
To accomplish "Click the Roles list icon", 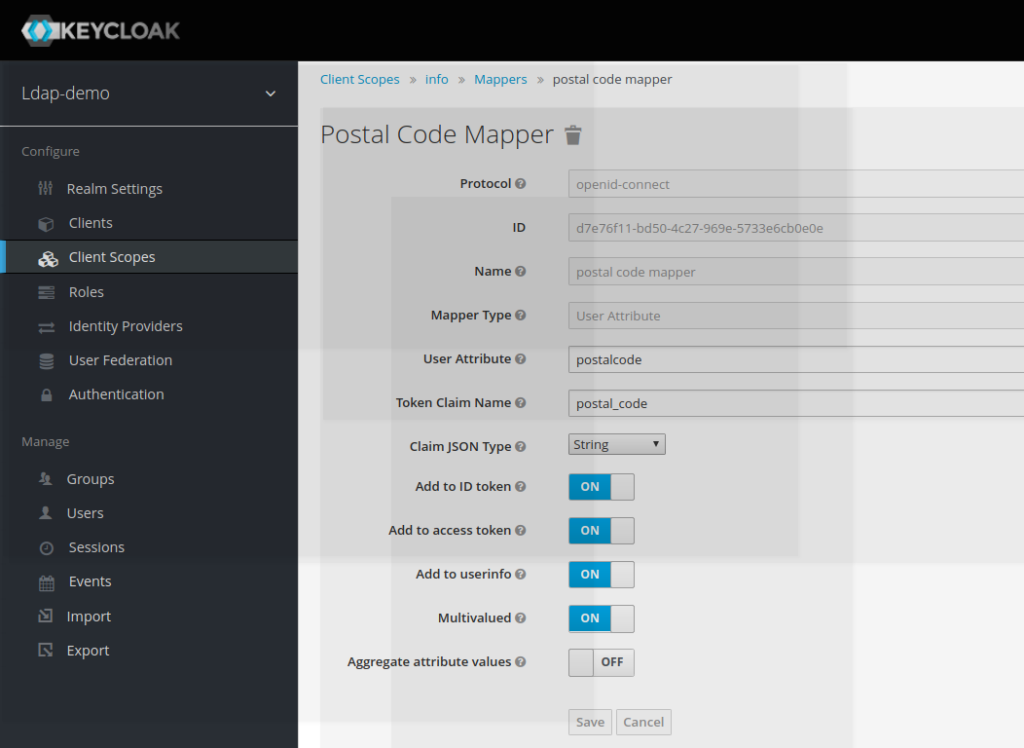I will [x=46, y=292].
